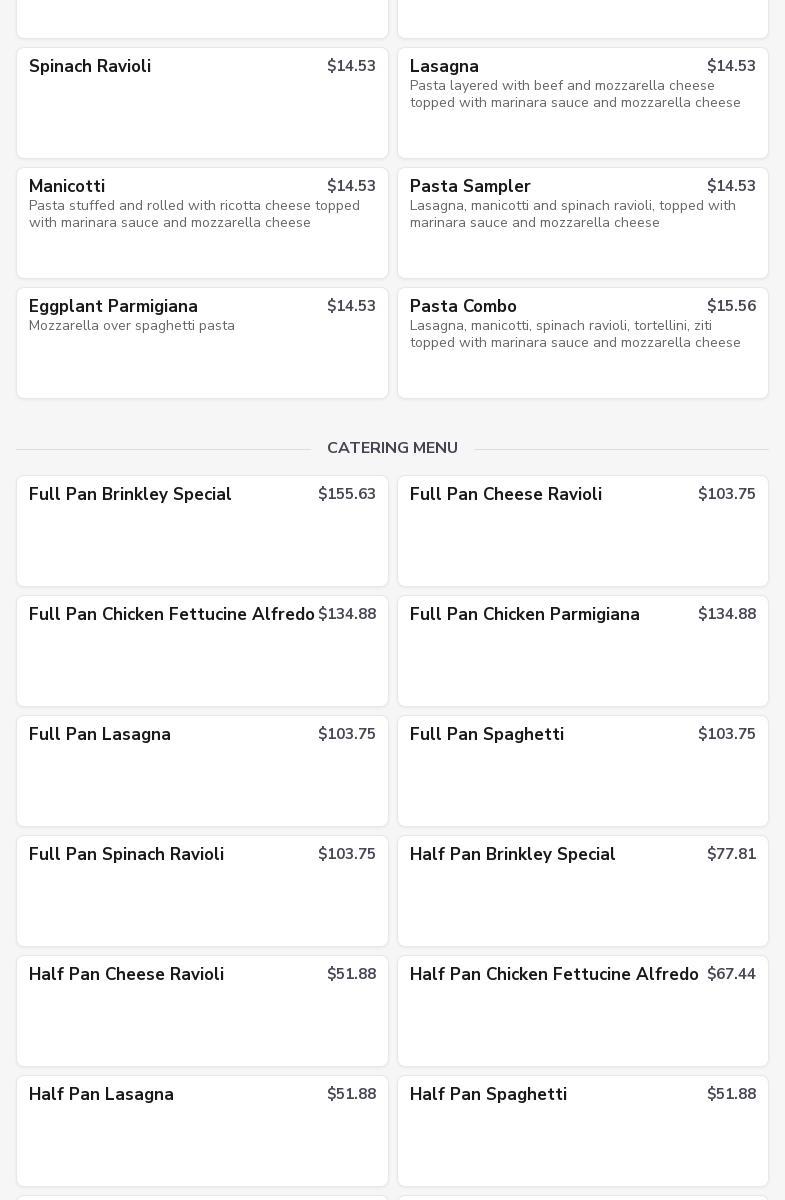The height and width of the screenshot is (1200, 785).
Task: Select Half Pan Cheese Ravioli
Action: (202, 1010)
